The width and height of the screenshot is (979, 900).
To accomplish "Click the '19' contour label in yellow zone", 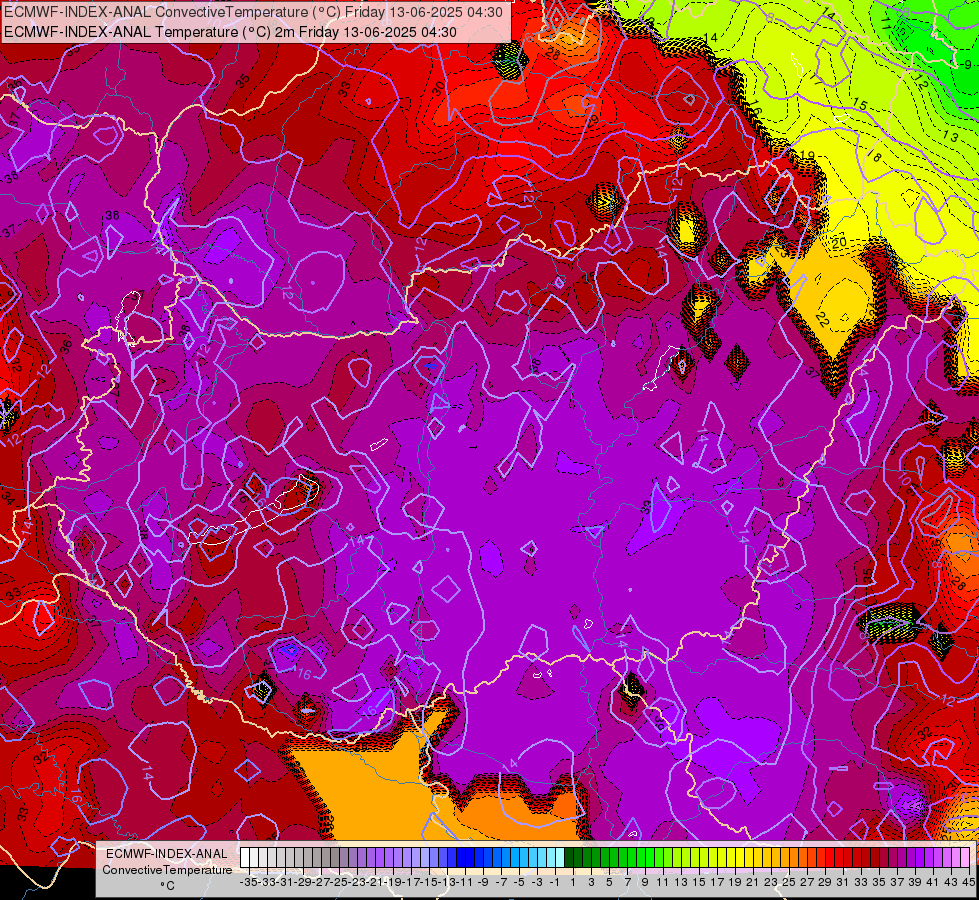I will pyautogui.click(x=807, y=156).
